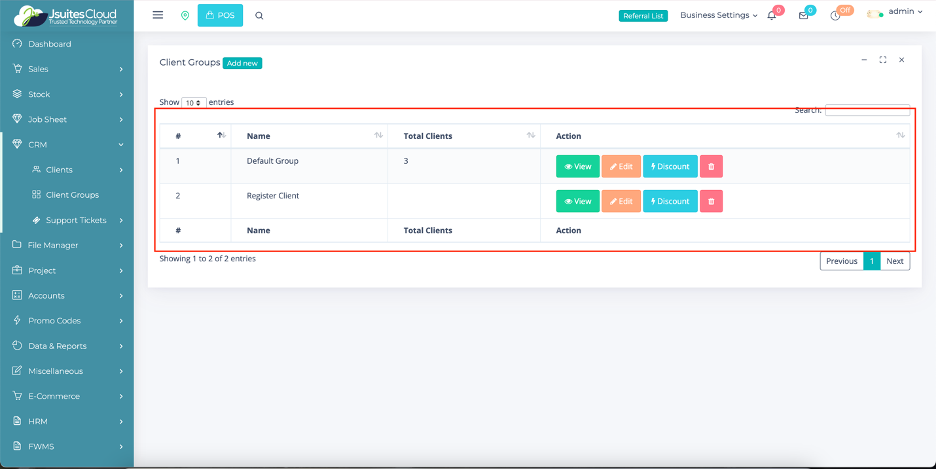Open the search magnifier icon
The height and width of the screenshot is (469, 936).
(260, 15)
